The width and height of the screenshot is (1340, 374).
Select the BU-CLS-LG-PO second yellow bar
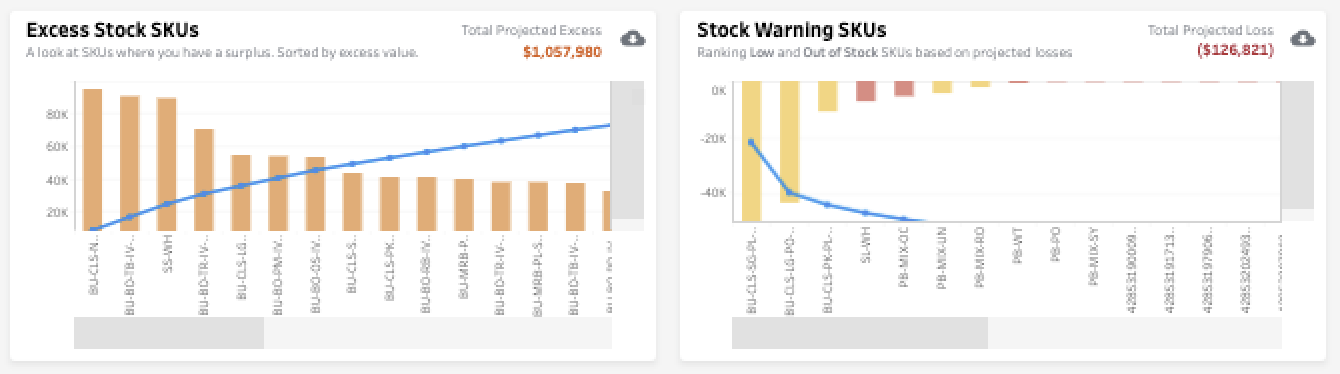789,142
